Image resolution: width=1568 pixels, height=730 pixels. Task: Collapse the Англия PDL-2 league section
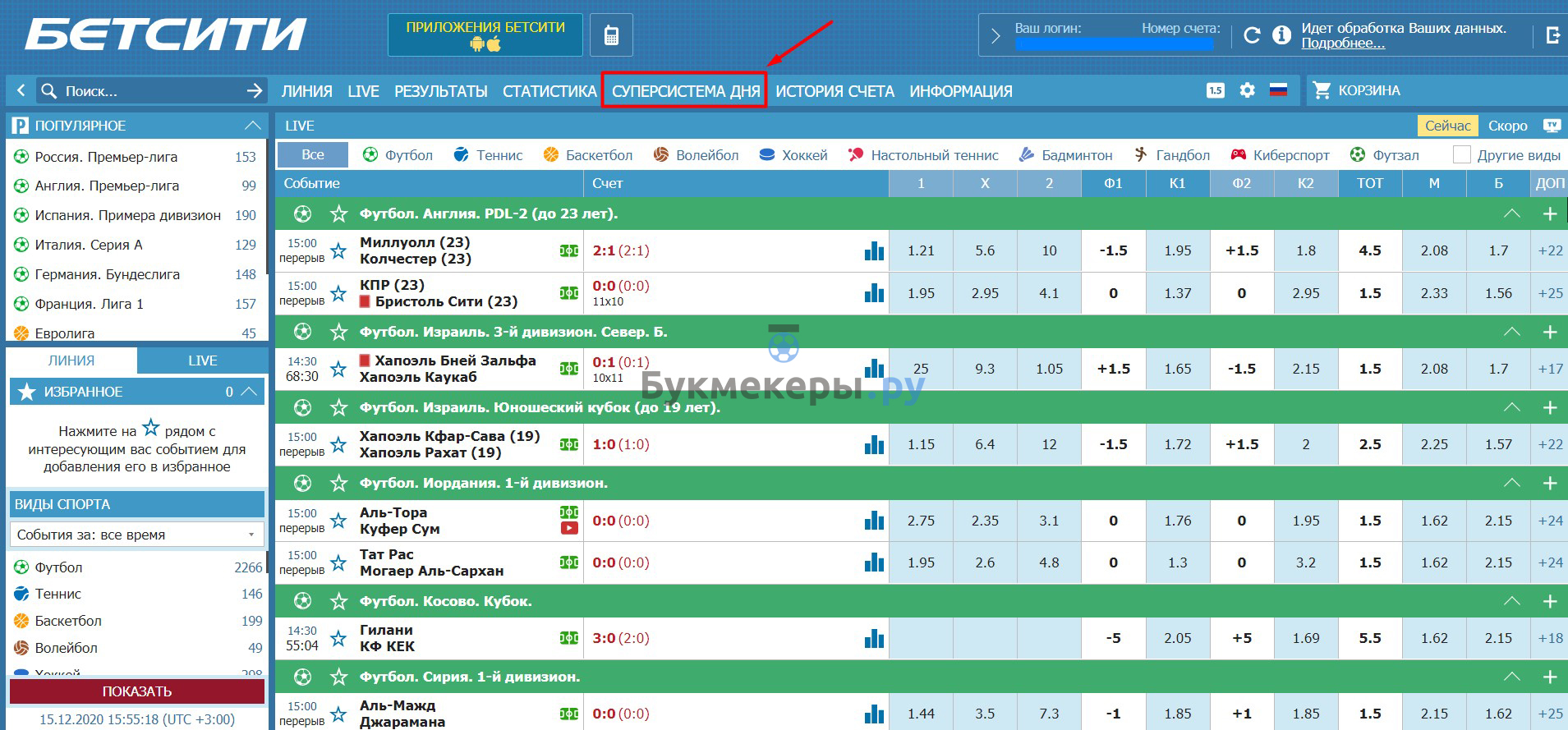point(1511,213)
